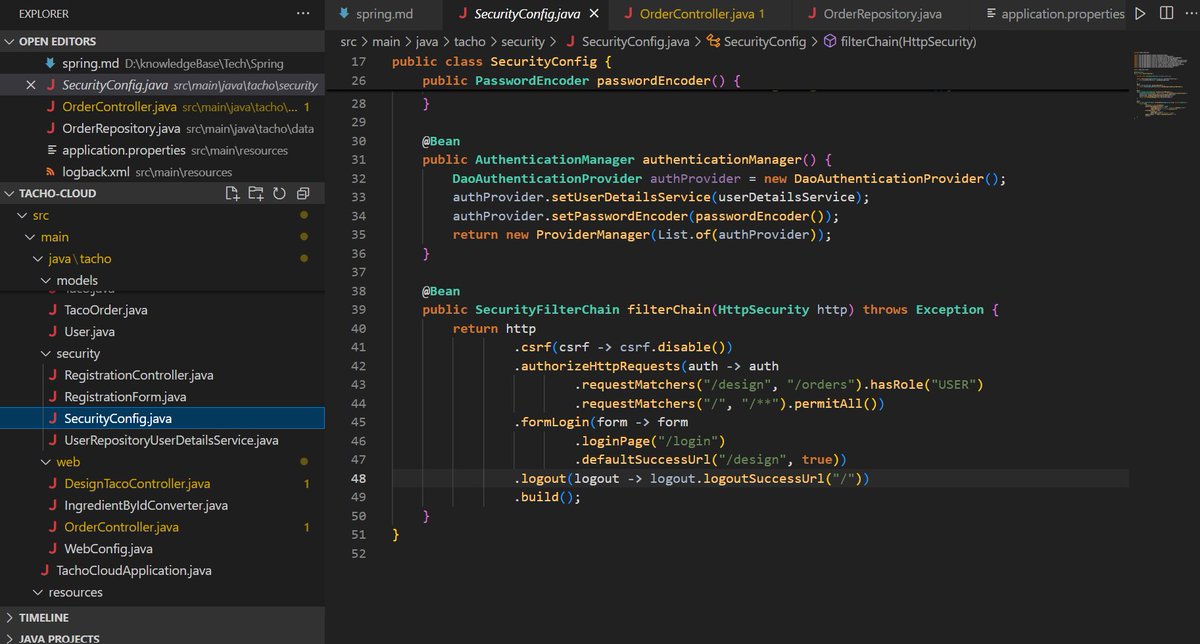This screenshot has height=644, width=1200.
Task: Expand the JAVA PROJECTS section
Action: pos(162,638)
